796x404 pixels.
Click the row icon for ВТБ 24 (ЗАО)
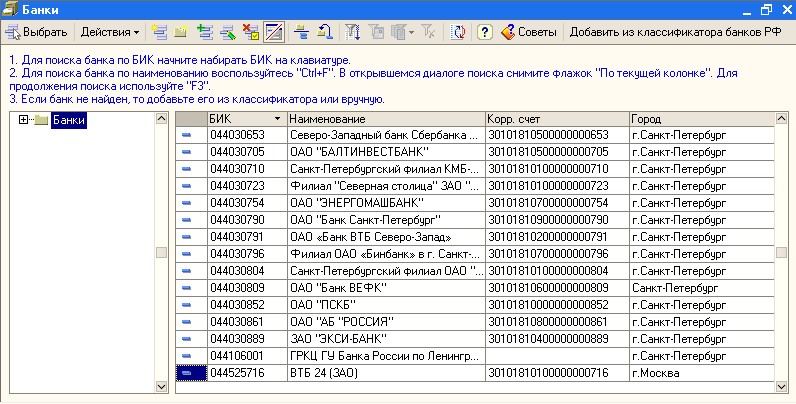click(x=186, y=373)
